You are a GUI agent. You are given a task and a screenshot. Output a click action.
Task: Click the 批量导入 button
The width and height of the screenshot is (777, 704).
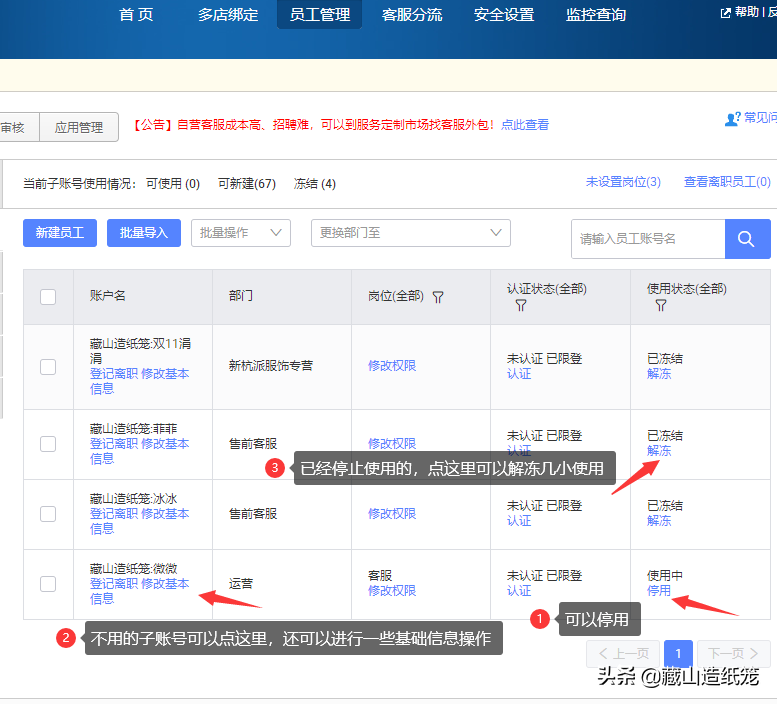(144, 233)
